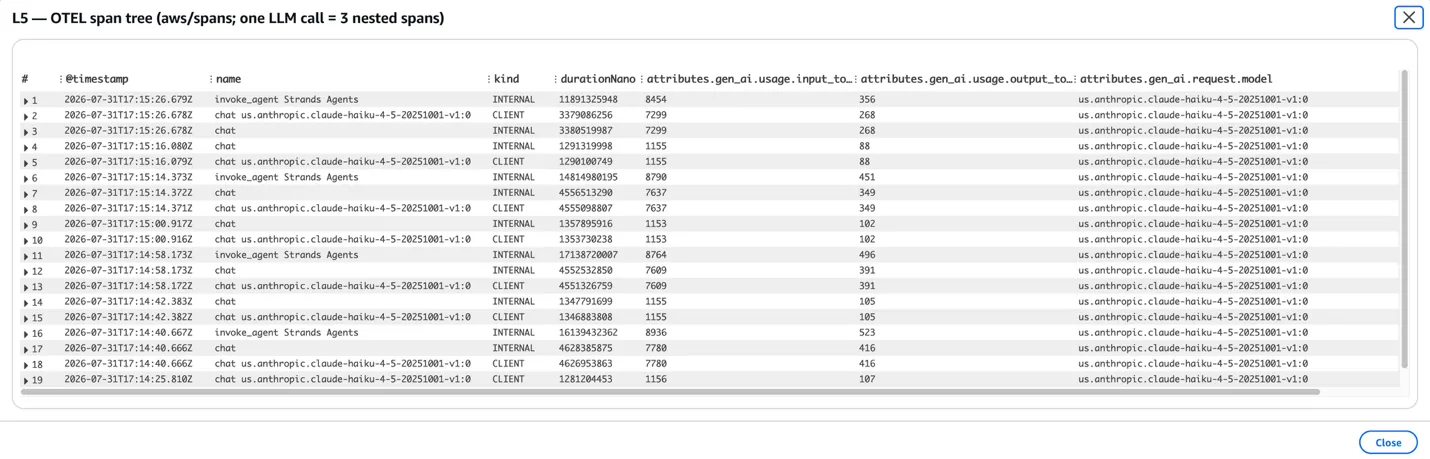Screen dimensions: 1430x459
Task: Open row 4 expander arrow
Action: click(x=26, y=147)
